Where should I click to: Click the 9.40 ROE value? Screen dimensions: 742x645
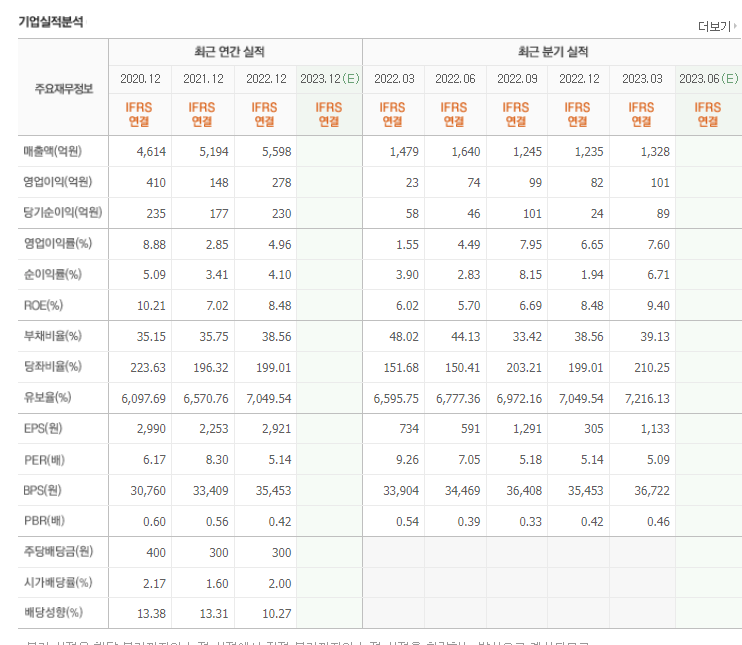(x=658, y=306)
